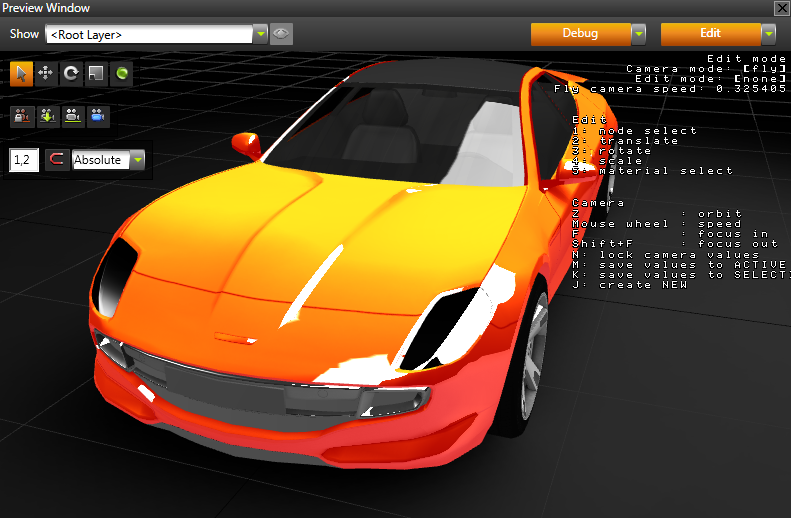The height and width of the screenshot is (518, 791).
Task: Expand the Absolute snapping mode dropdown
Action: 137,160
